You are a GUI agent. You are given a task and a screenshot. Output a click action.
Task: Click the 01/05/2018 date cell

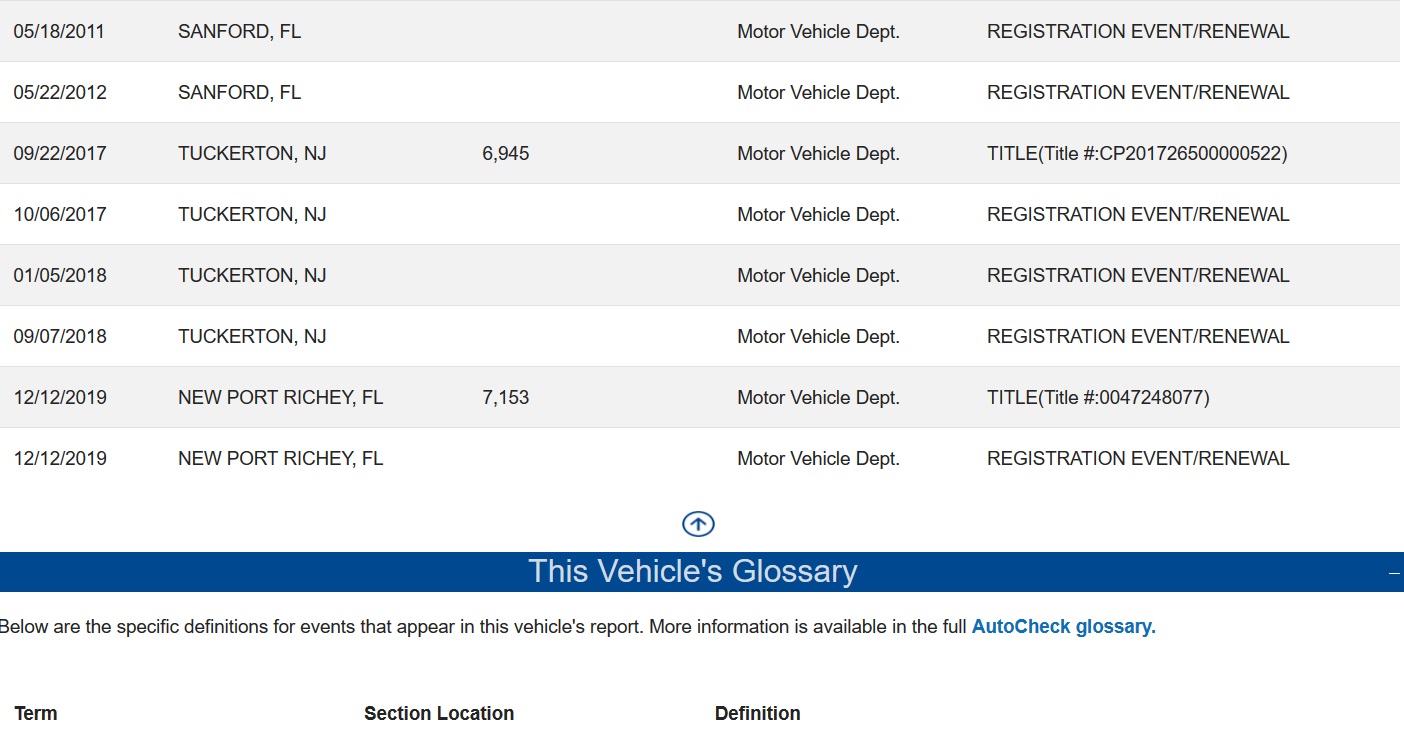point(60,276)
